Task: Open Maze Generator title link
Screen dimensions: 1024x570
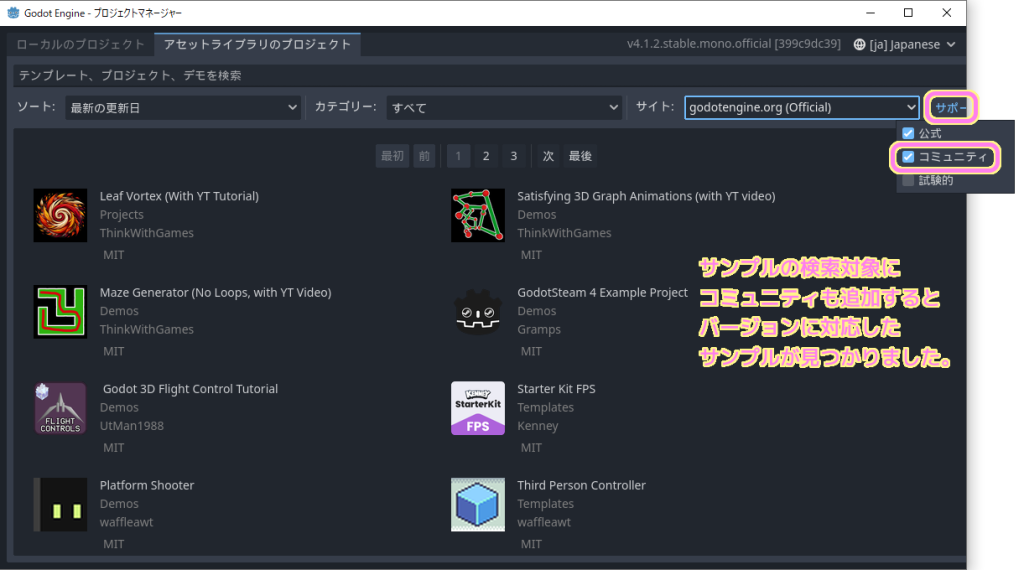Action: click(x=216, y=293)
